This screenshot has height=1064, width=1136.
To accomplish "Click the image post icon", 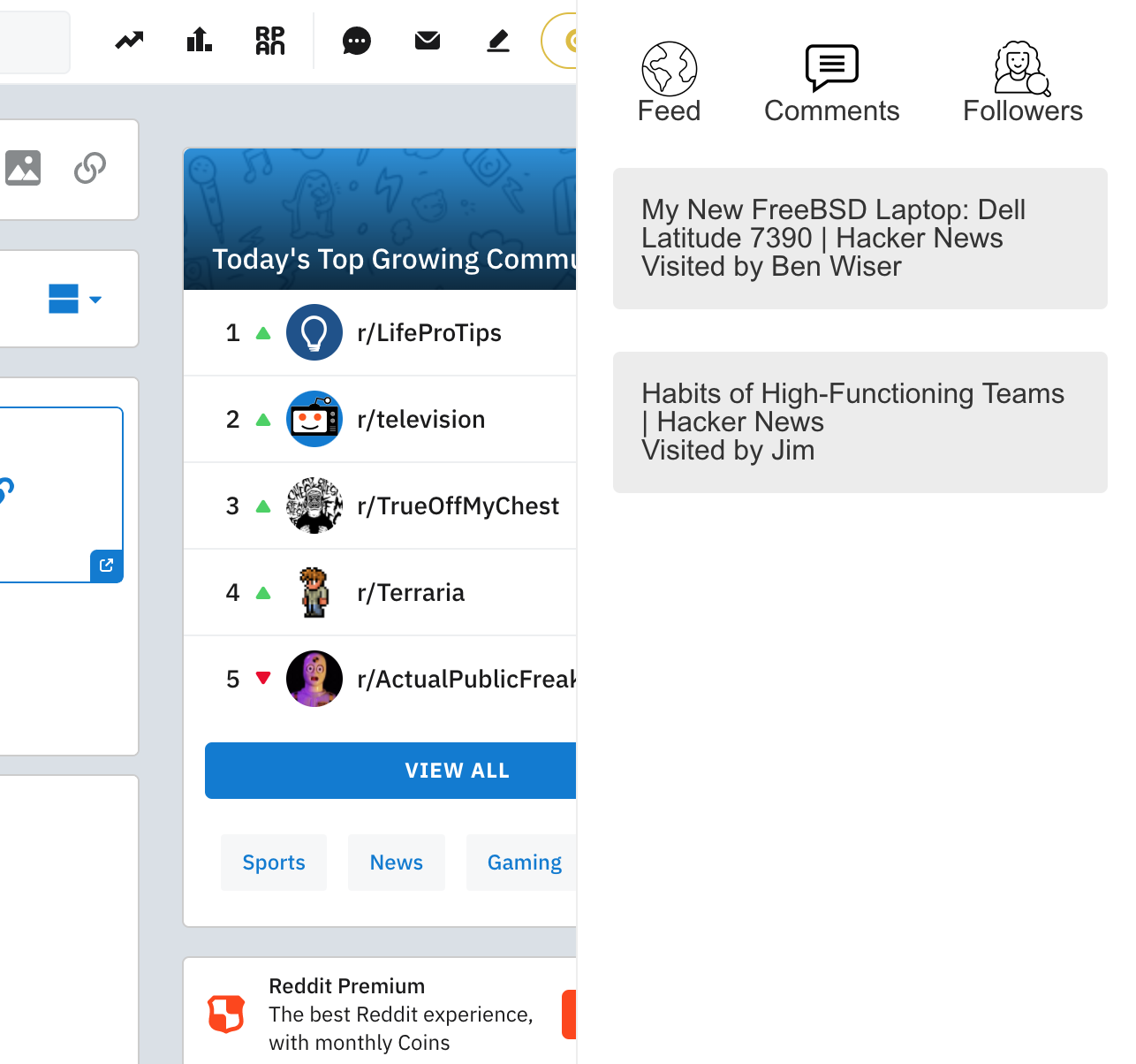I will 23,168.
